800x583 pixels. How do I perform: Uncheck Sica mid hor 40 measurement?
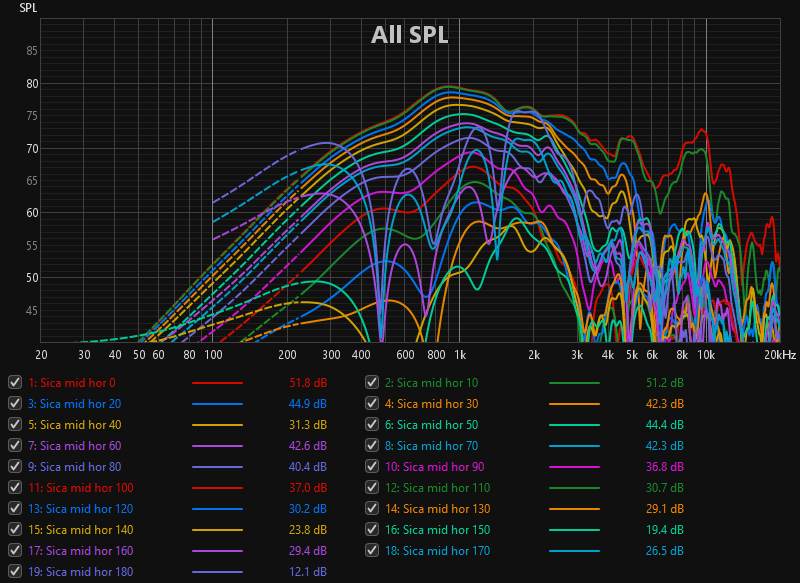(x=15, y=424)
